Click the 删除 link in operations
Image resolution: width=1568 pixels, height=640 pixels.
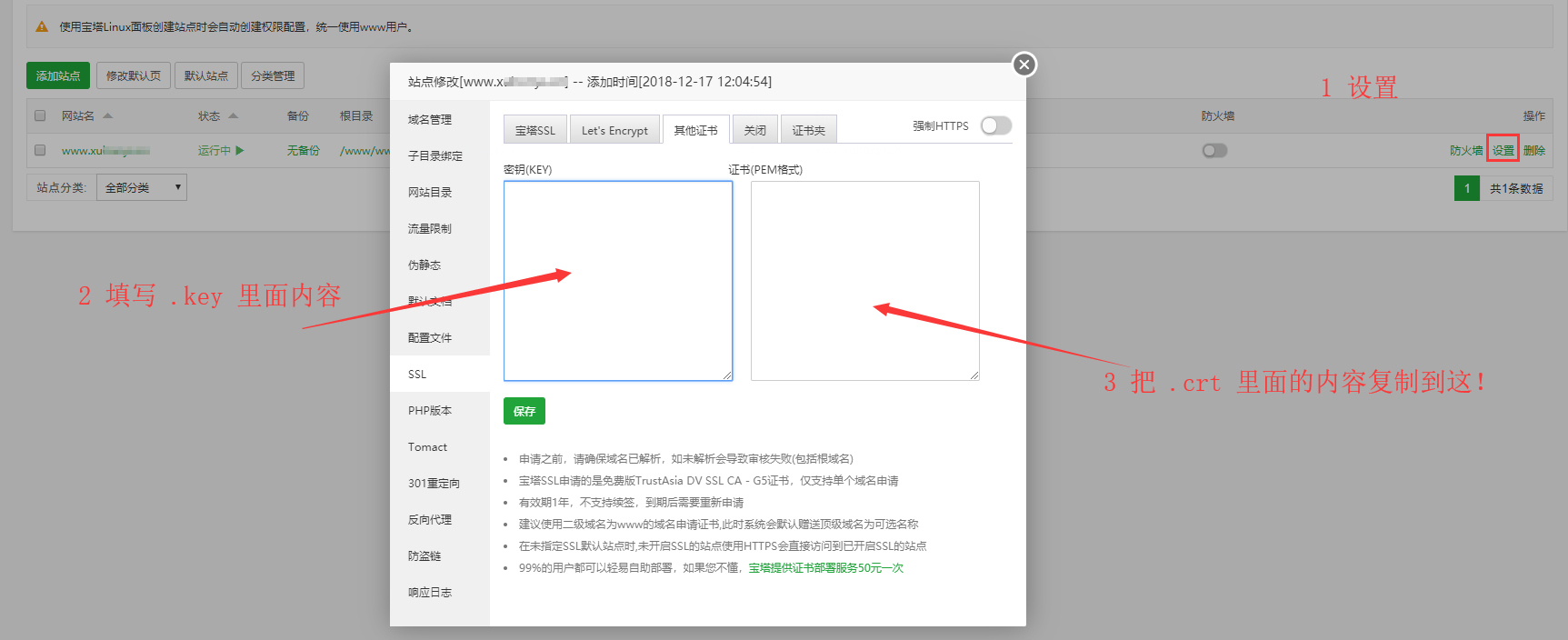[x=1534, y=150]
